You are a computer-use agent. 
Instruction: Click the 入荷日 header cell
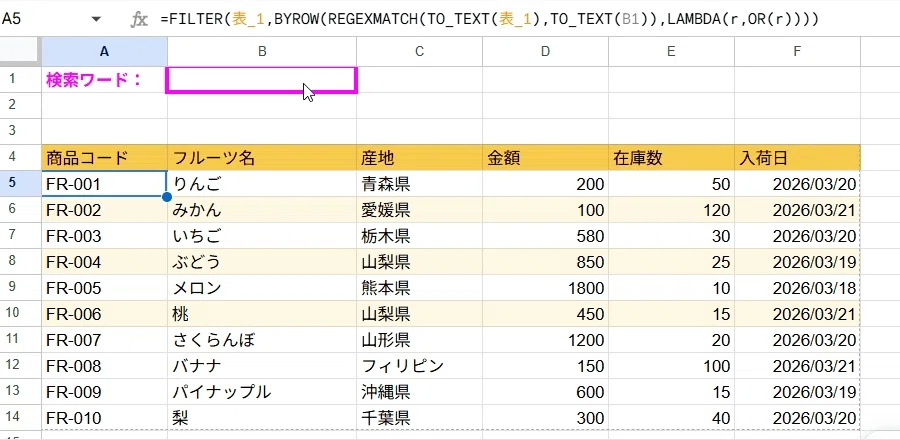coord(797,158)
